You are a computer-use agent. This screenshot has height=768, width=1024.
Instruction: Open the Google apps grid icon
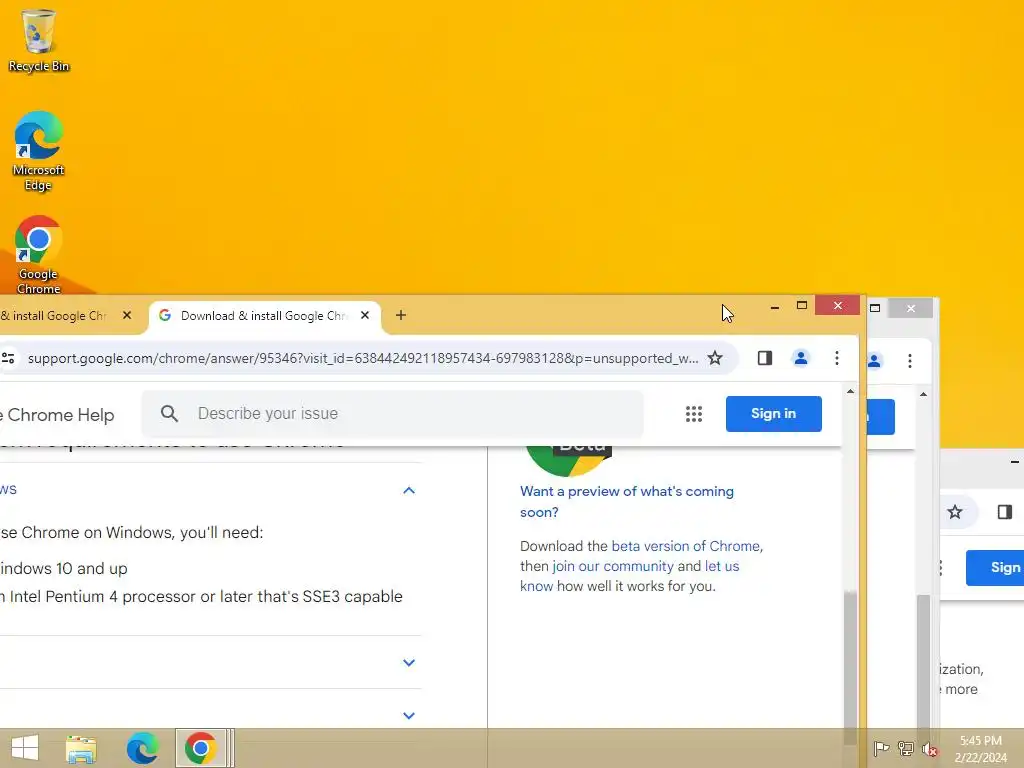click(x=694, y=413)
